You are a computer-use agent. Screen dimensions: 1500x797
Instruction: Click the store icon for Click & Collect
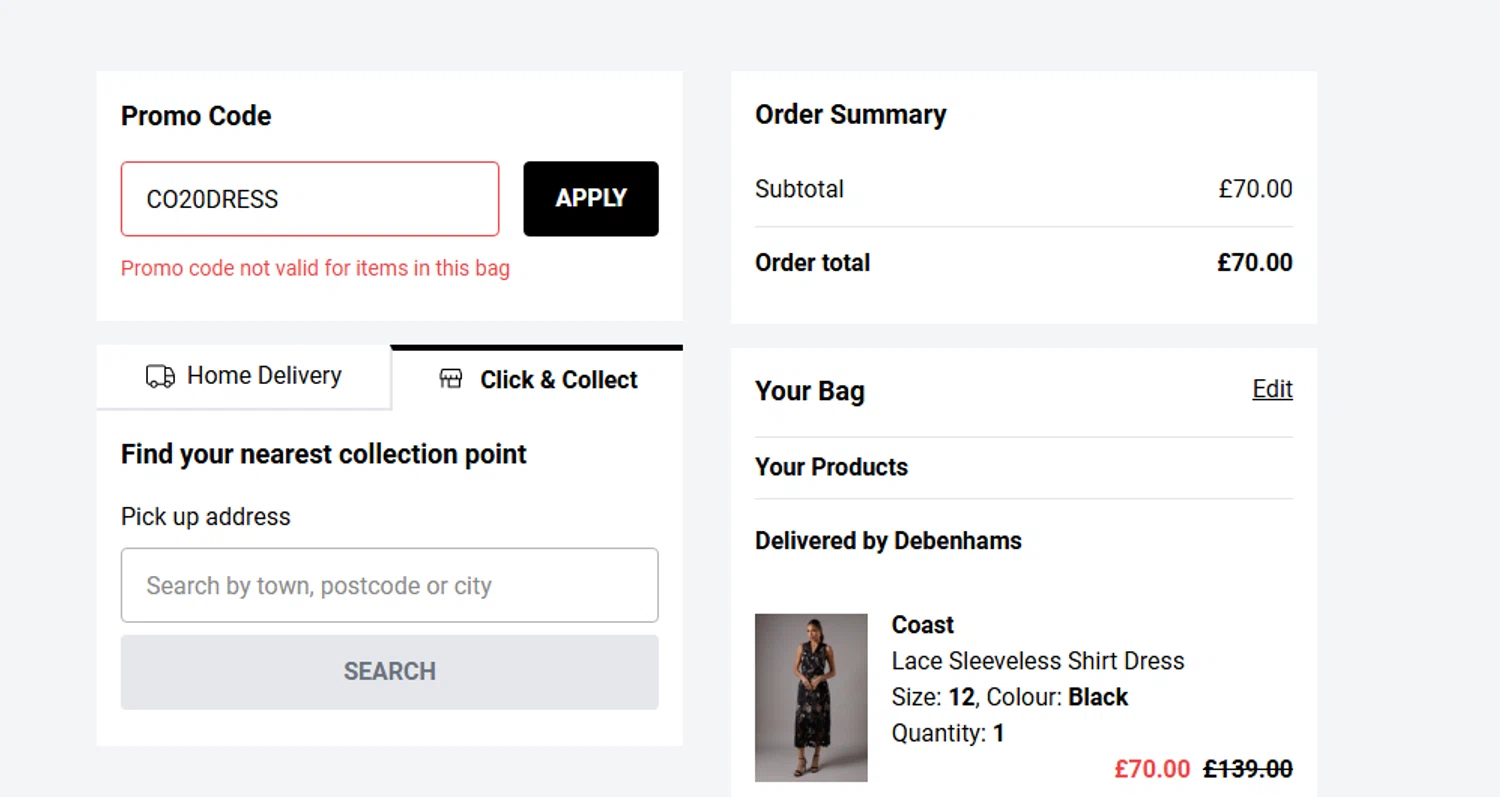[451, 379]
